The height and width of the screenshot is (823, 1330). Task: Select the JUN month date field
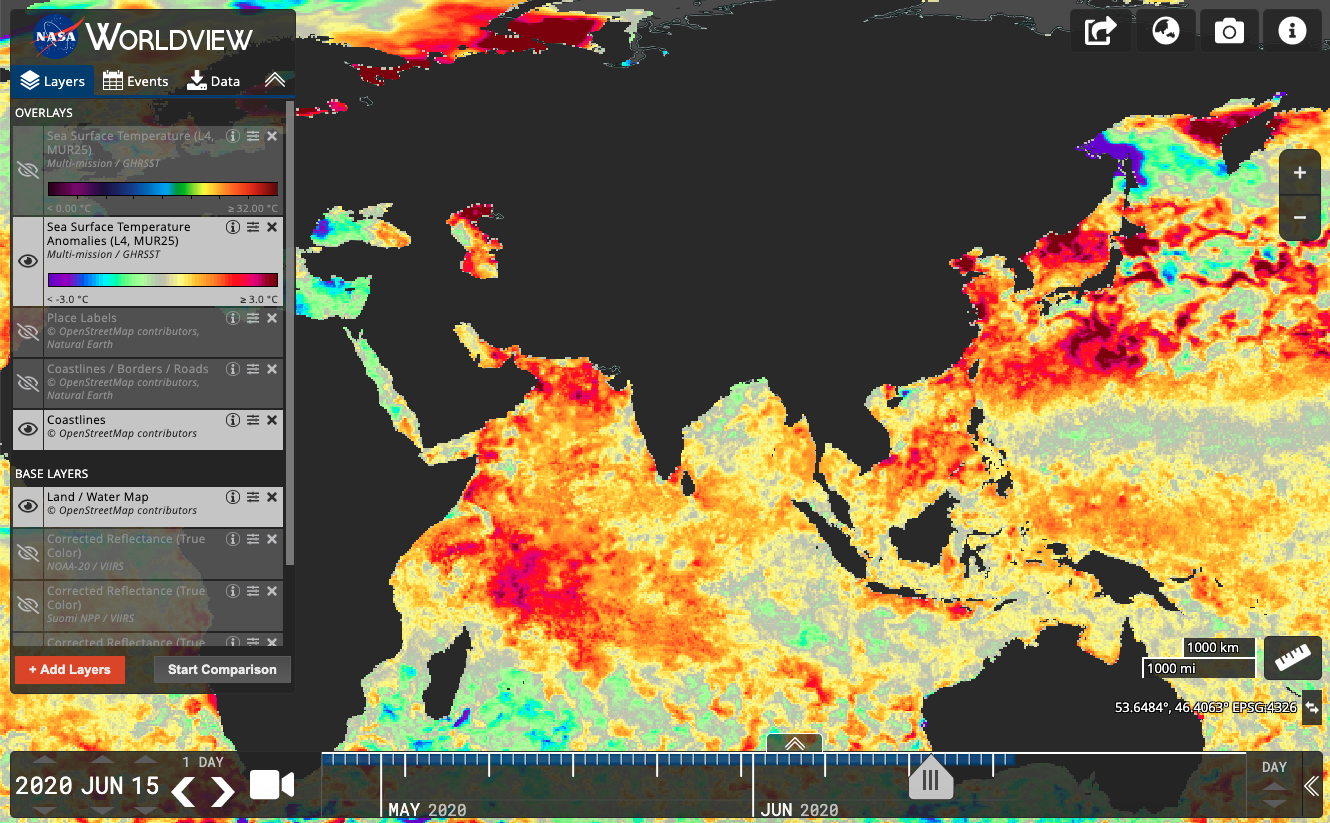point(104,786)
